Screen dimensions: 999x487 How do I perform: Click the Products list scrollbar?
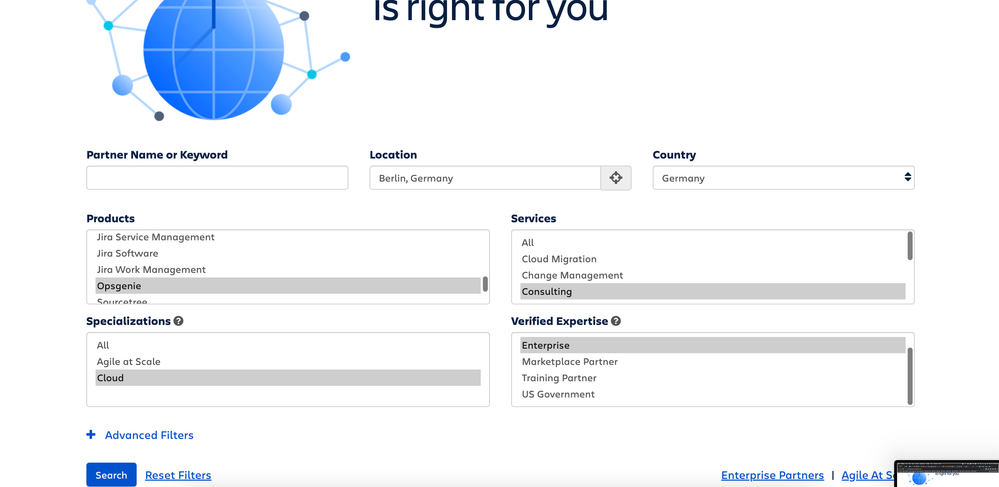click(485, 284)
